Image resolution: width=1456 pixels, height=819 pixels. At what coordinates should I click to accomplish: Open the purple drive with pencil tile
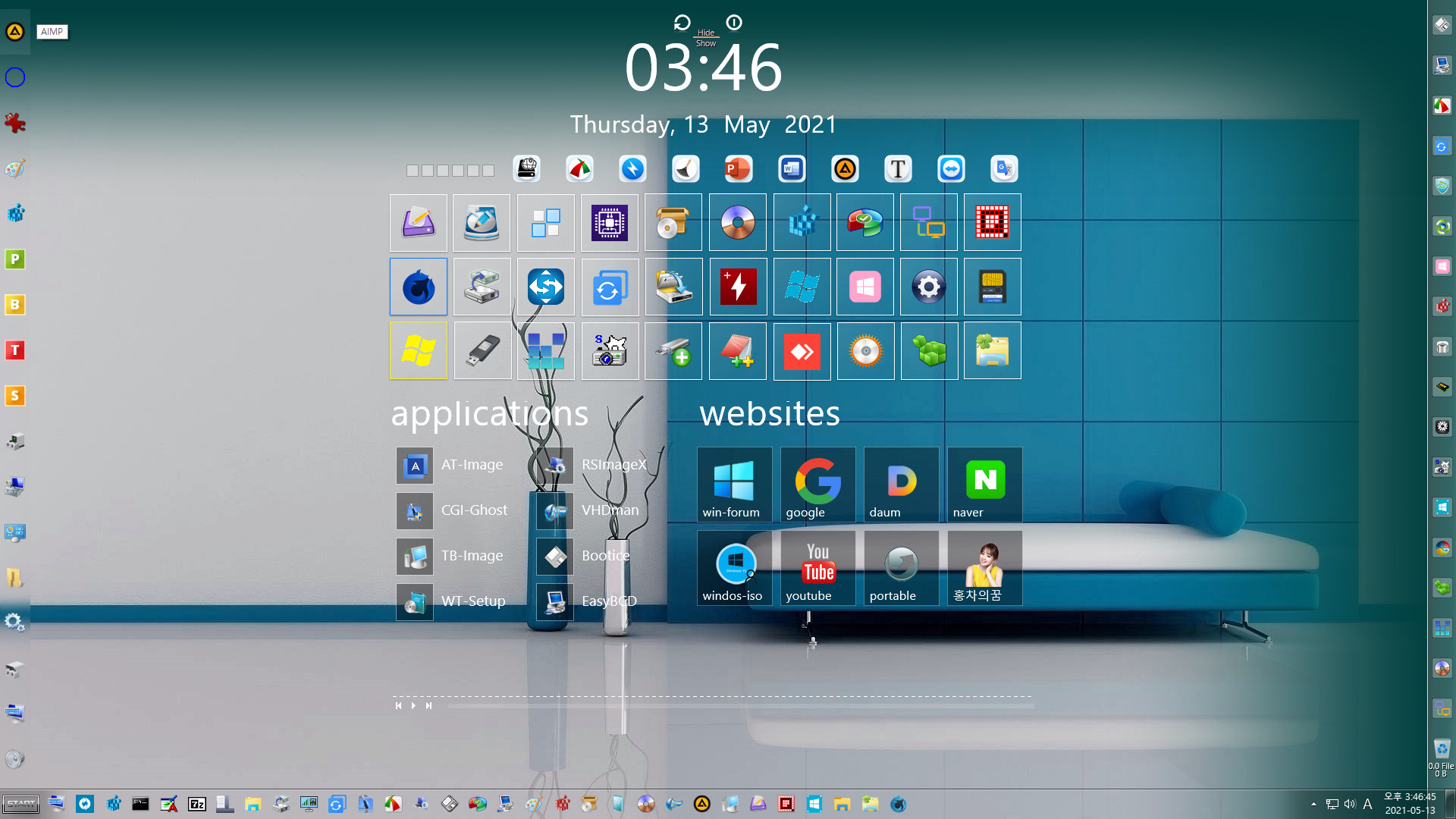coord(419,222)
